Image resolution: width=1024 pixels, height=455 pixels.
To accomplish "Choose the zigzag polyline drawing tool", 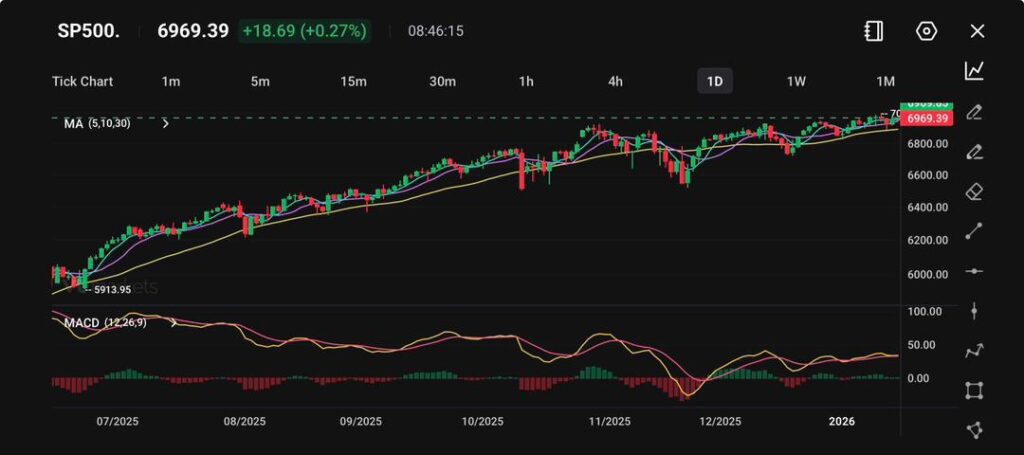I will [974, 351].
